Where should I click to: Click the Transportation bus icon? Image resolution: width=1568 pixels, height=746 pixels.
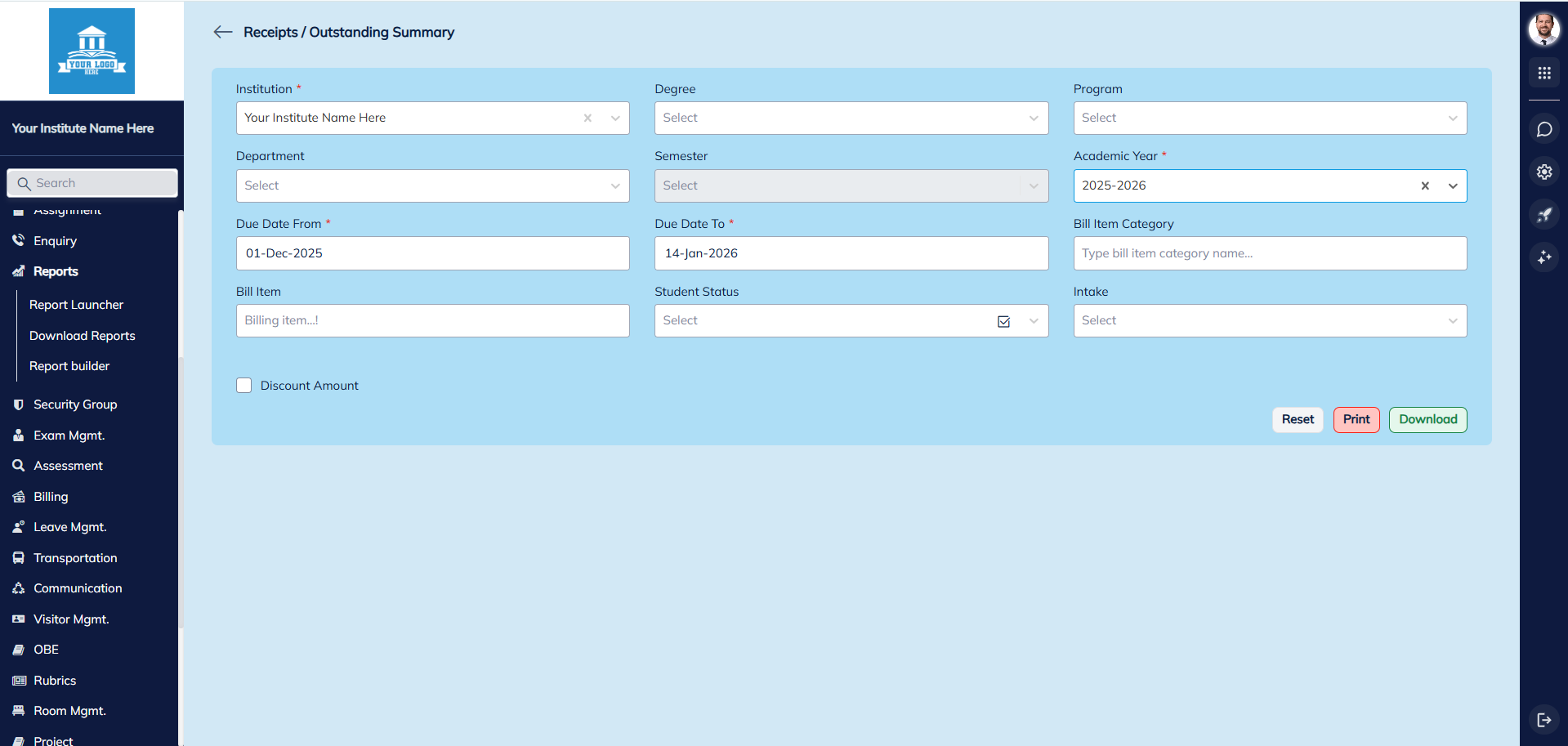tap(18, 557)
